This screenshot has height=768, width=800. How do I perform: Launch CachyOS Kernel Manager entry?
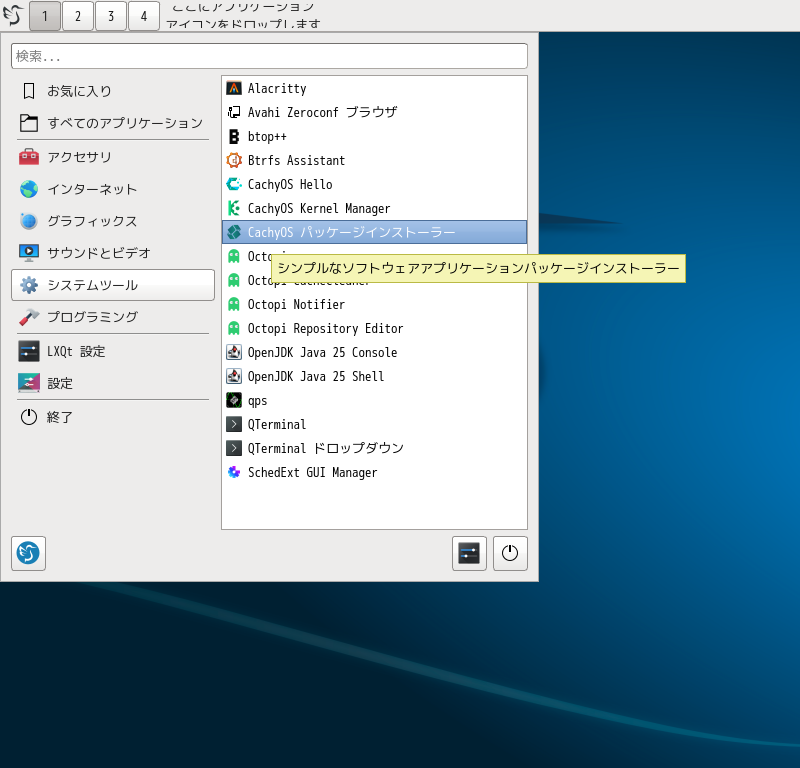(318, 208)
